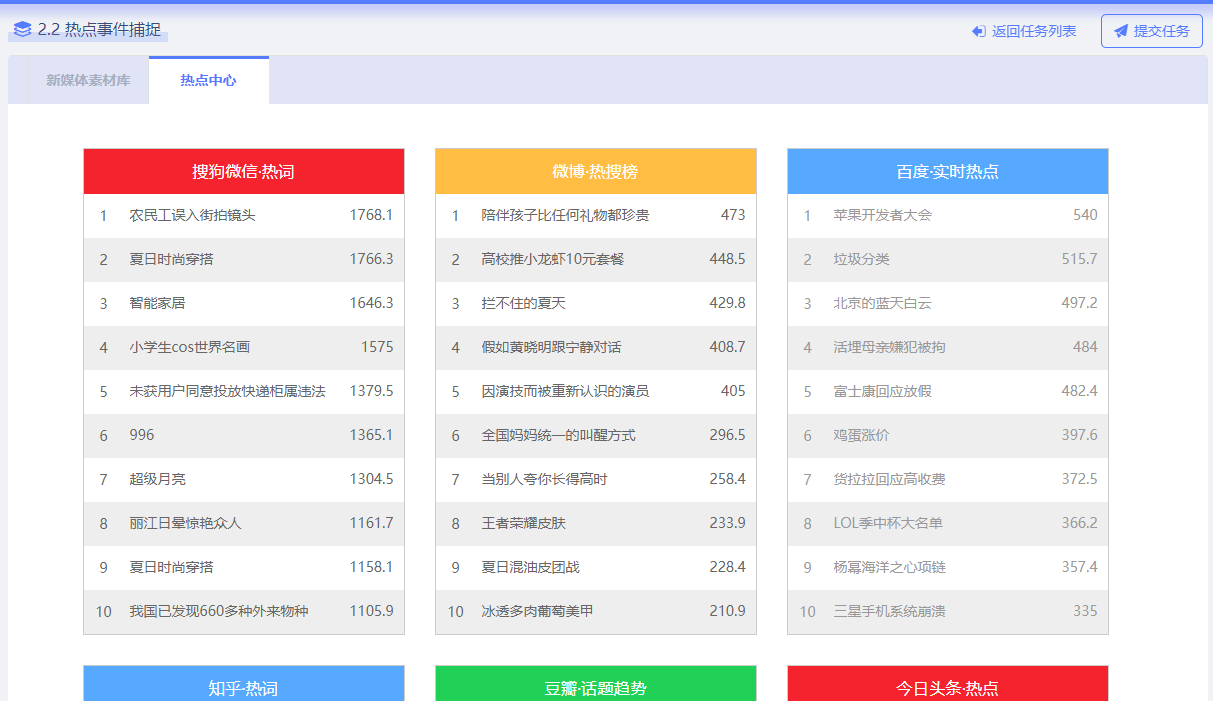This screenshot has width=1213, height=701.
Task: Click the 515.7 Baidu heat value
Action: tap(1079, 259)
